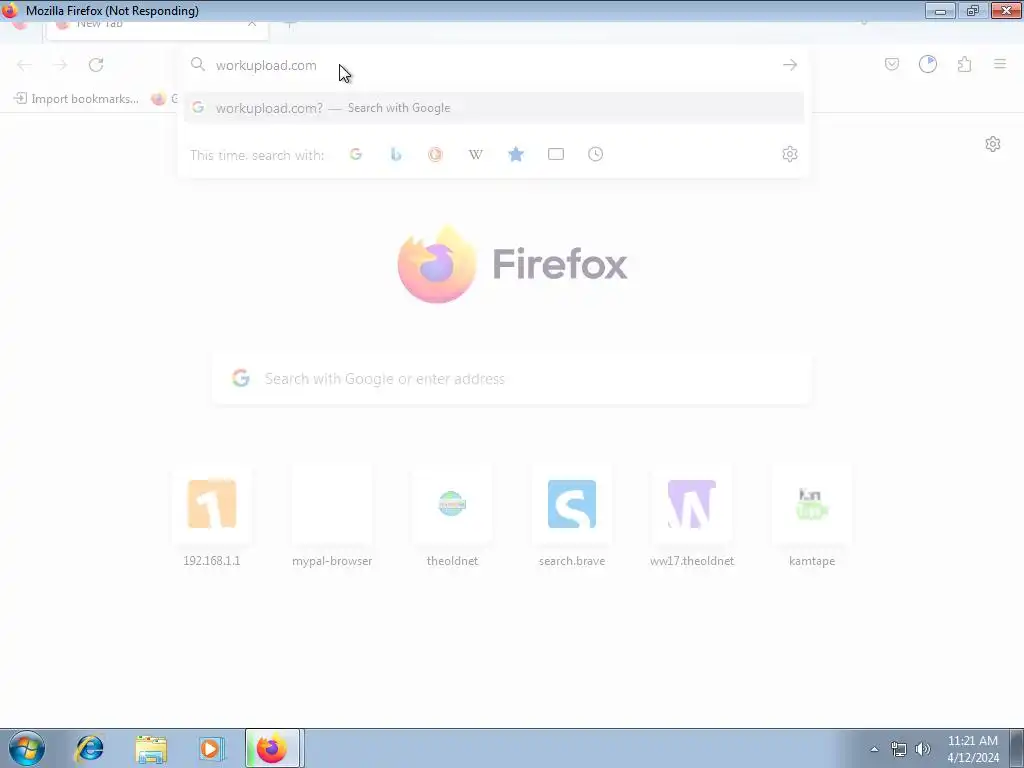Image resolution: width=1024 pixels, height=768 pixels.
Task: Open the Firefox application menu
Action: point(1000,64)
